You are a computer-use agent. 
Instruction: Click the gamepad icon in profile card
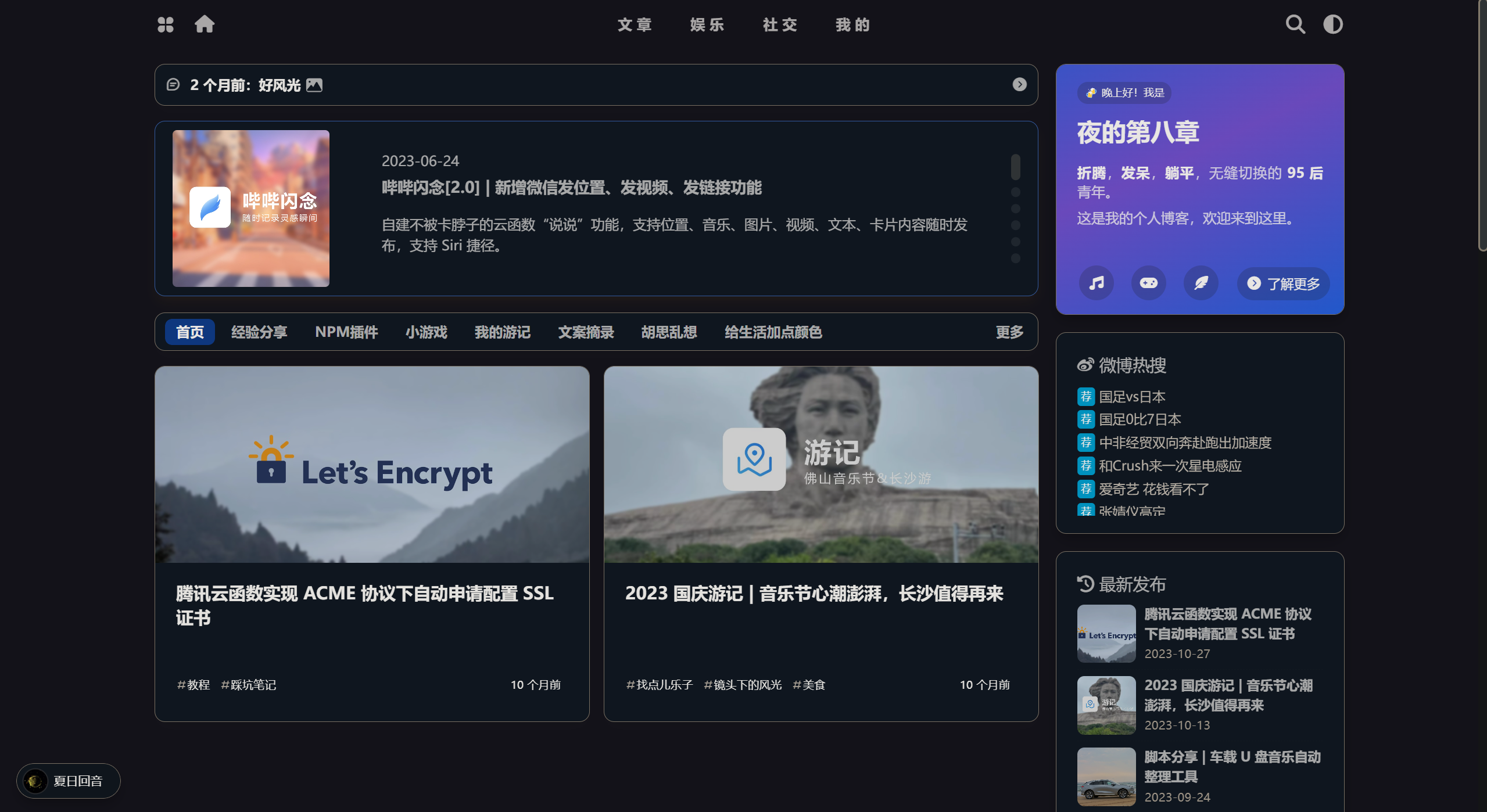[x=1148, y=283]
